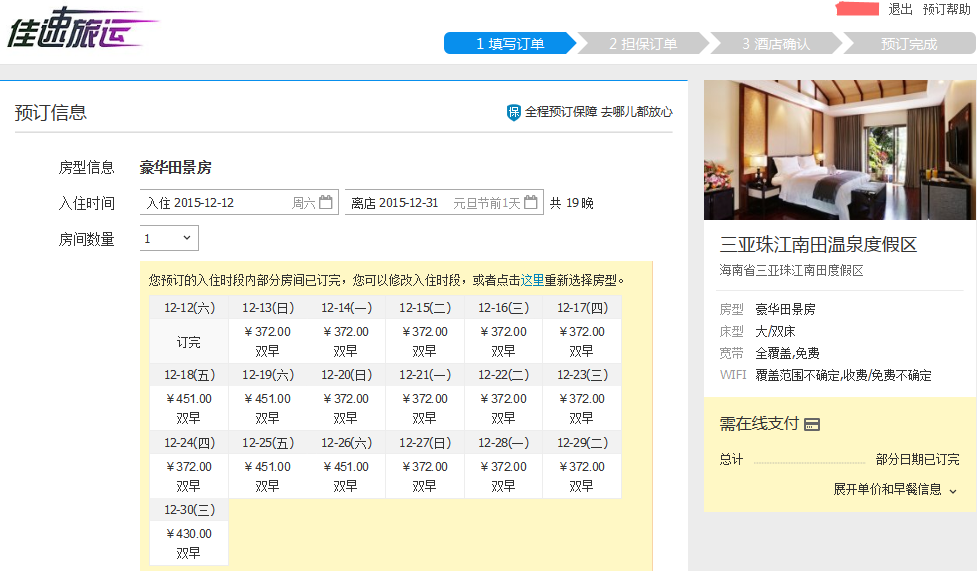Click the online payment card icon
The height and width of the screenshot is (571, 977).
[x=812, y=425]
